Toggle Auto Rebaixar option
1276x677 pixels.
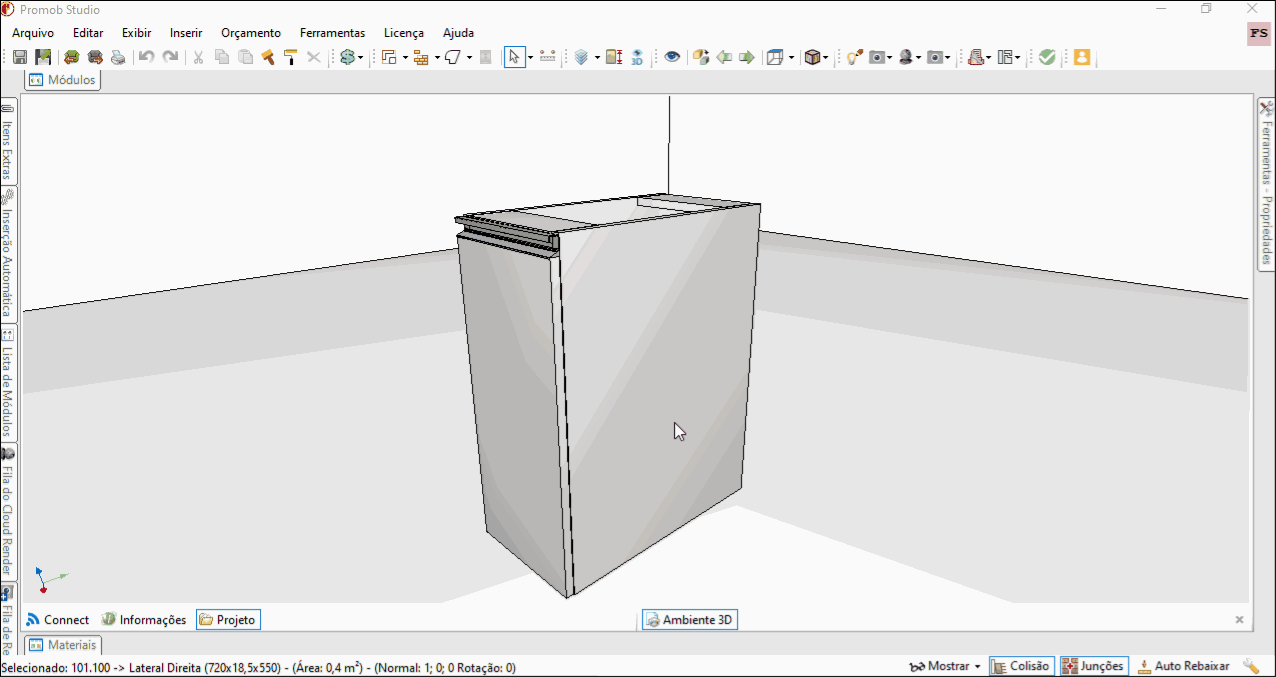(x=1183, y=666)
